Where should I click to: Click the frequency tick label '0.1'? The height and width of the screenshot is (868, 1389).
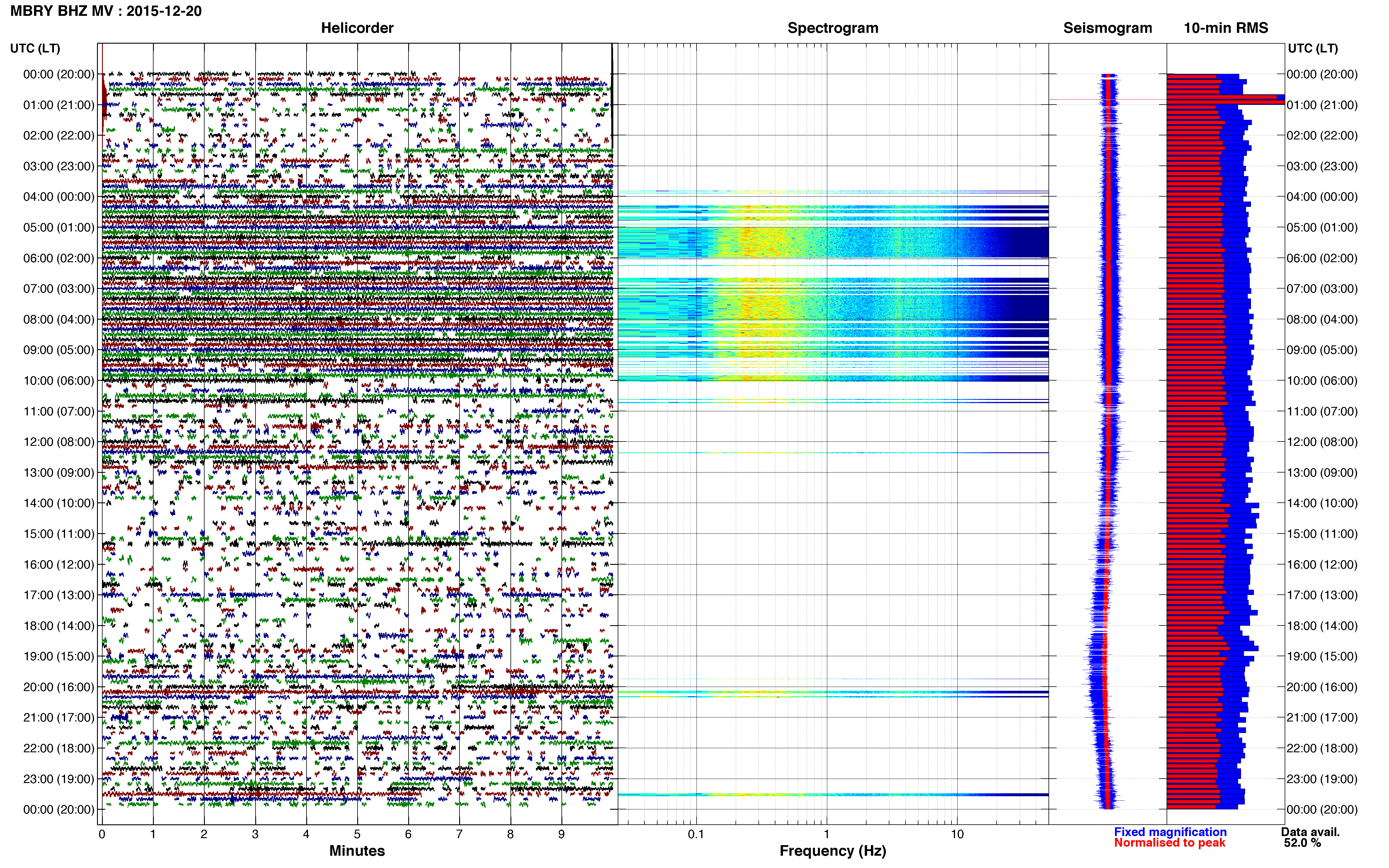pos(696,834)
